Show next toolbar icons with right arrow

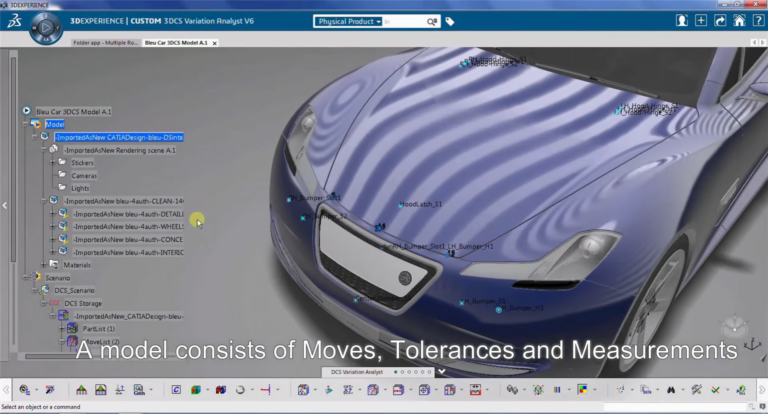click(762, 390)
